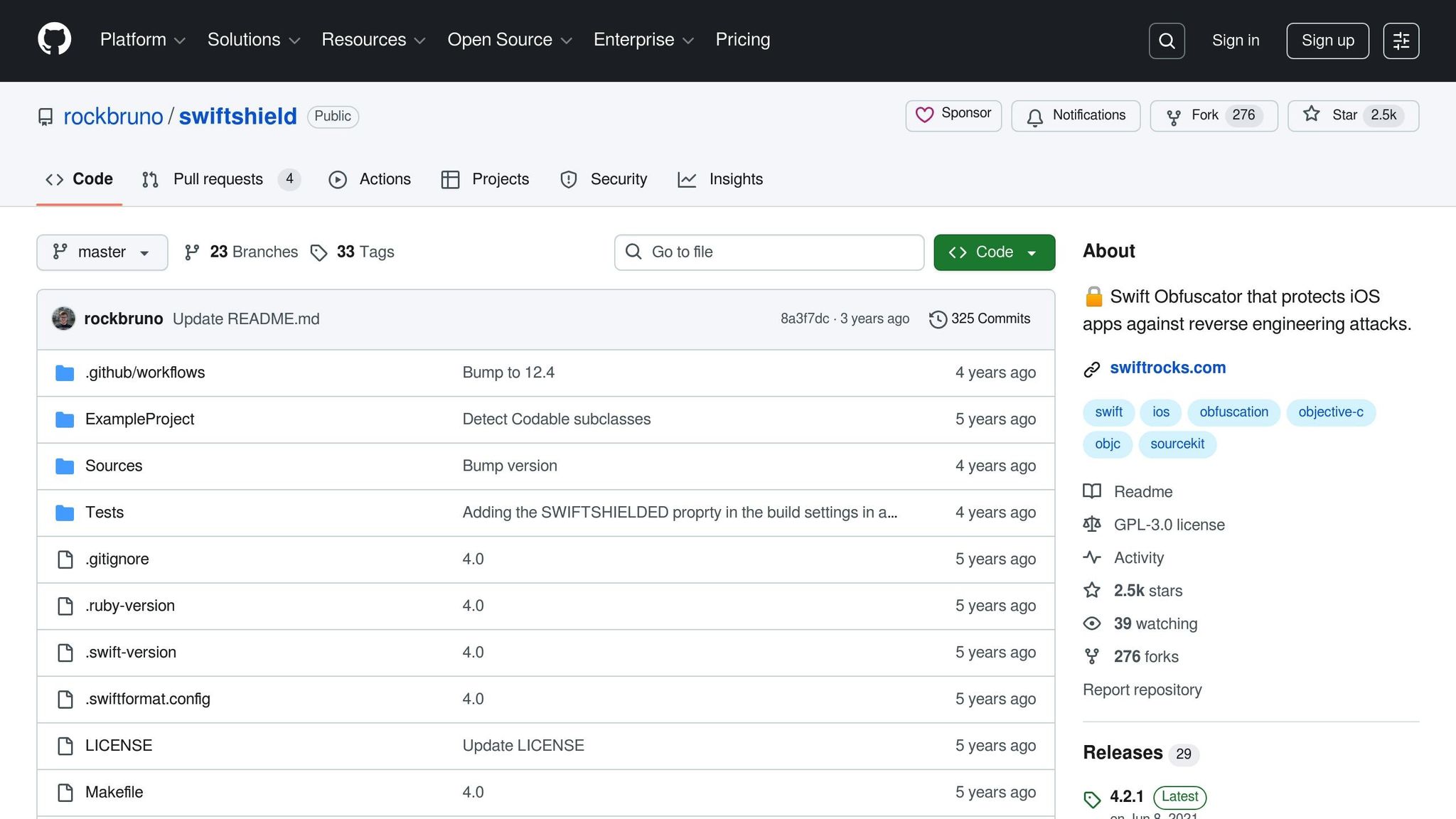Click the obfuscation topic tag
The width and height of the screenshot is (1456, 819).
(1233, 412)
